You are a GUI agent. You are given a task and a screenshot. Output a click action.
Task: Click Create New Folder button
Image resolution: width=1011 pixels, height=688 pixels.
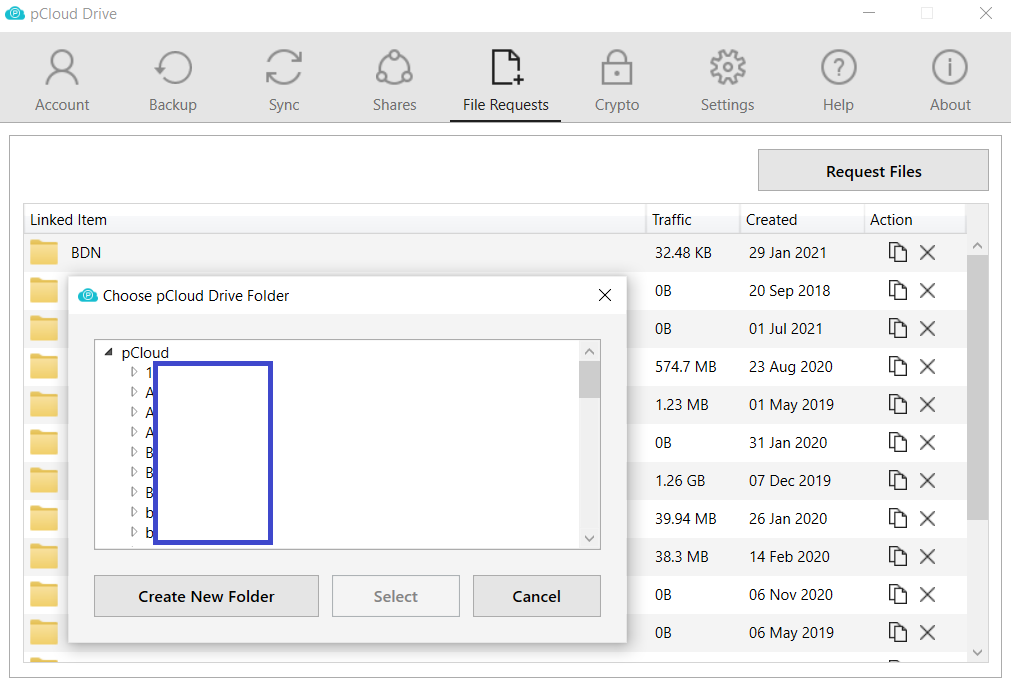(x=206, y=596)
